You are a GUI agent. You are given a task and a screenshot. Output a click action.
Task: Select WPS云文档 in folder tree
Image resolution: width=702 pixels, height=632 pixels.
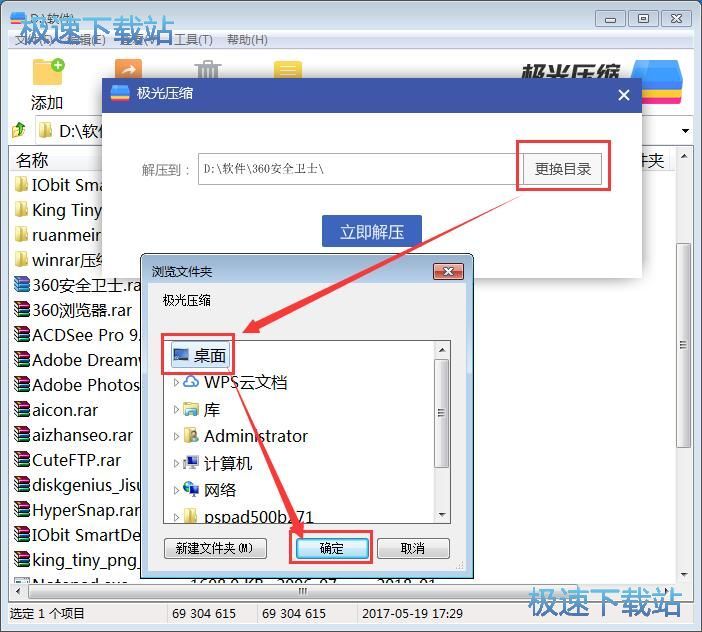[245, 382]
